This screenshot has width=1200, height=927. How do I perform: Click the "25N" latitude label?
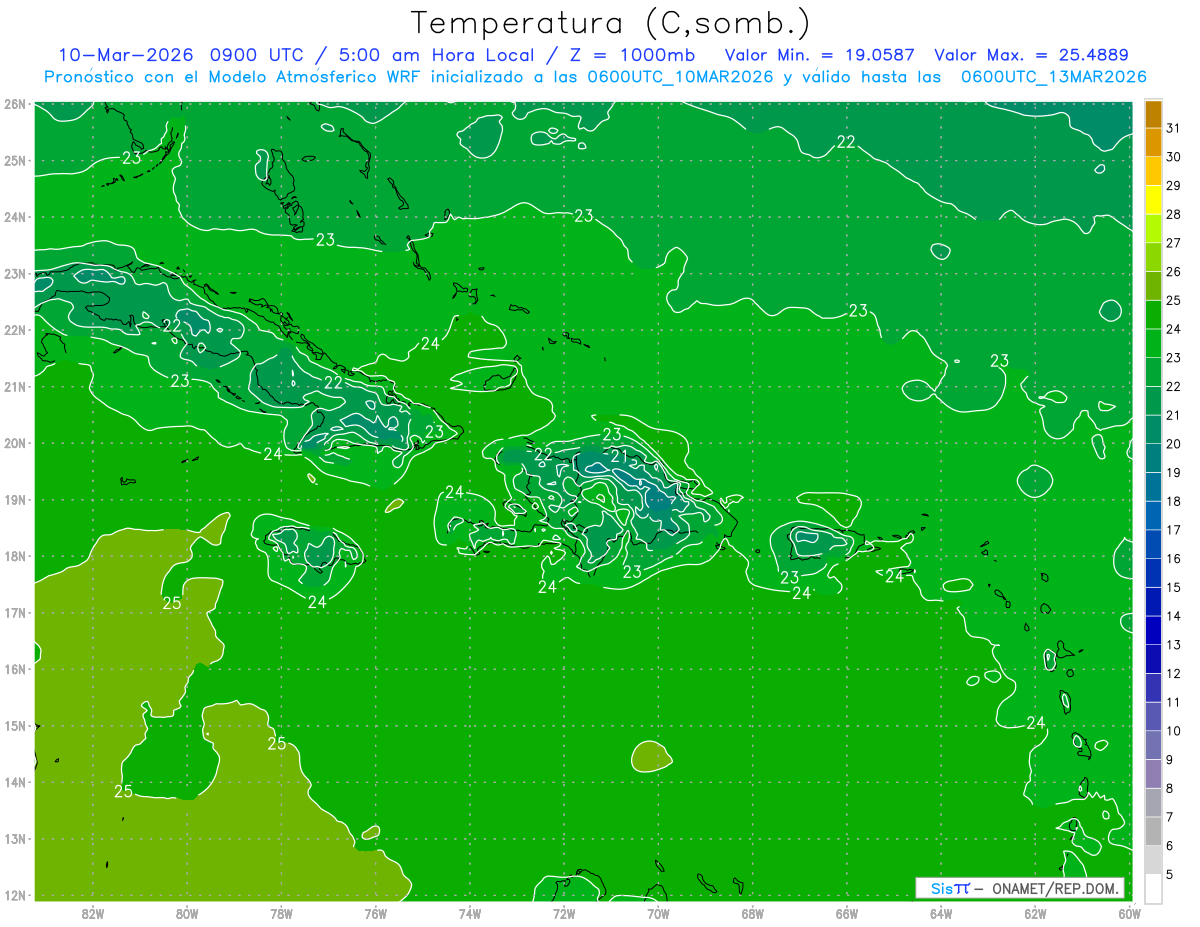click(14, 161)
